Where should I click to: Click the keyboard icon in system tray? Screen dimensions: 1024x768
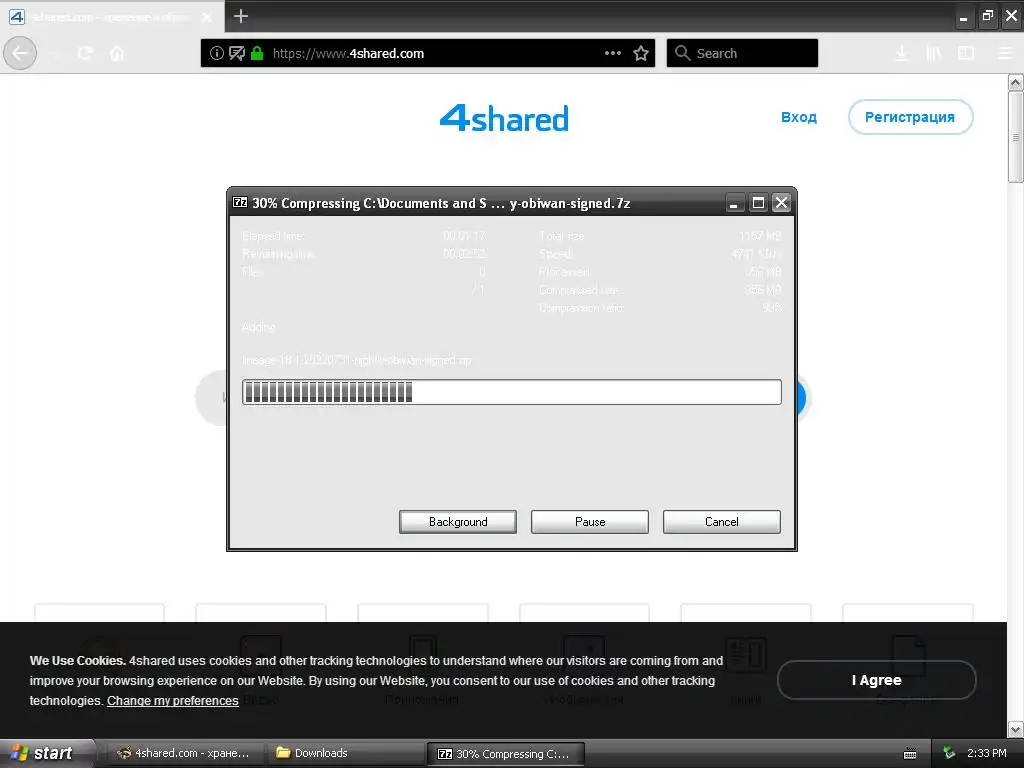(910, 754)
